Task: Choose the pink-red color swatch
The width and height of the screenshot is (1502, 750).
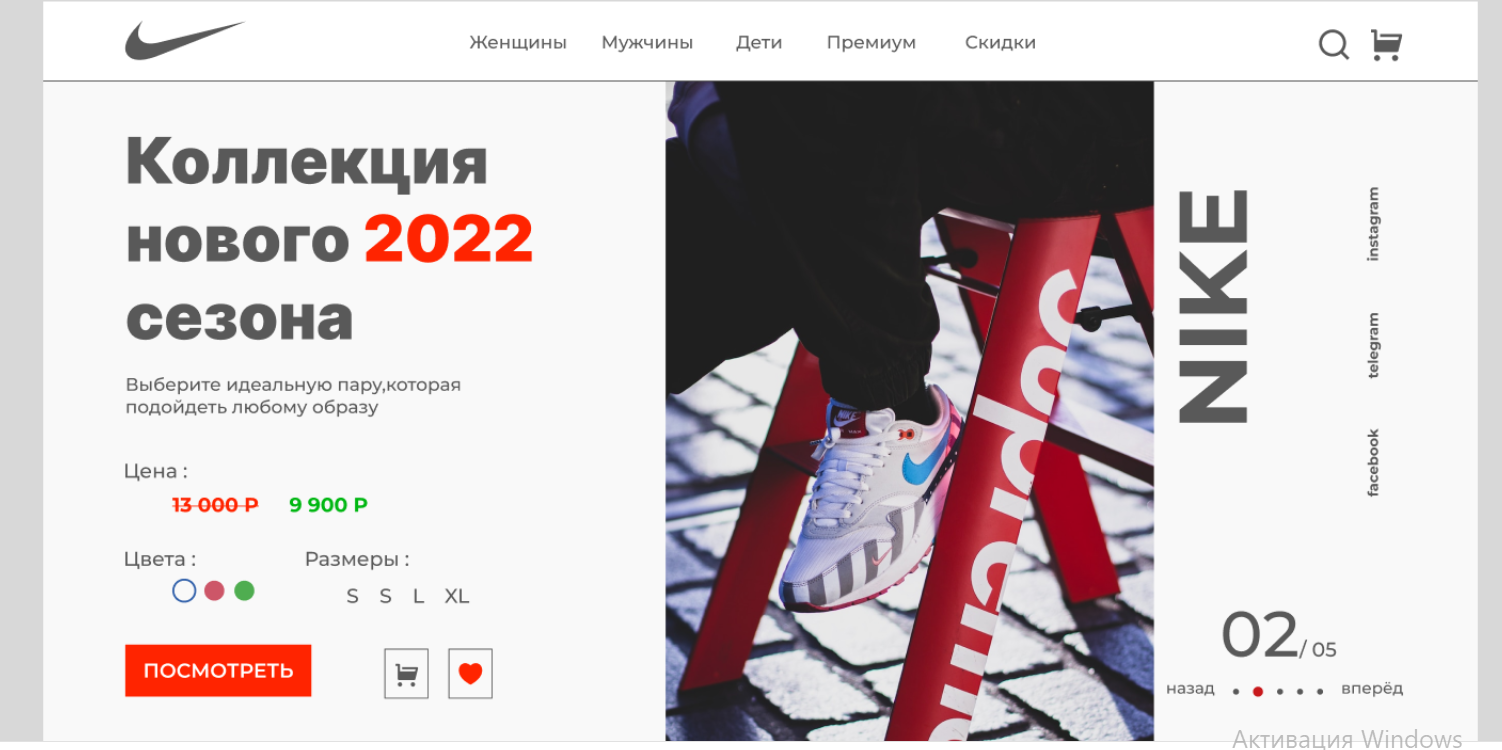Action: pos(214,590)
